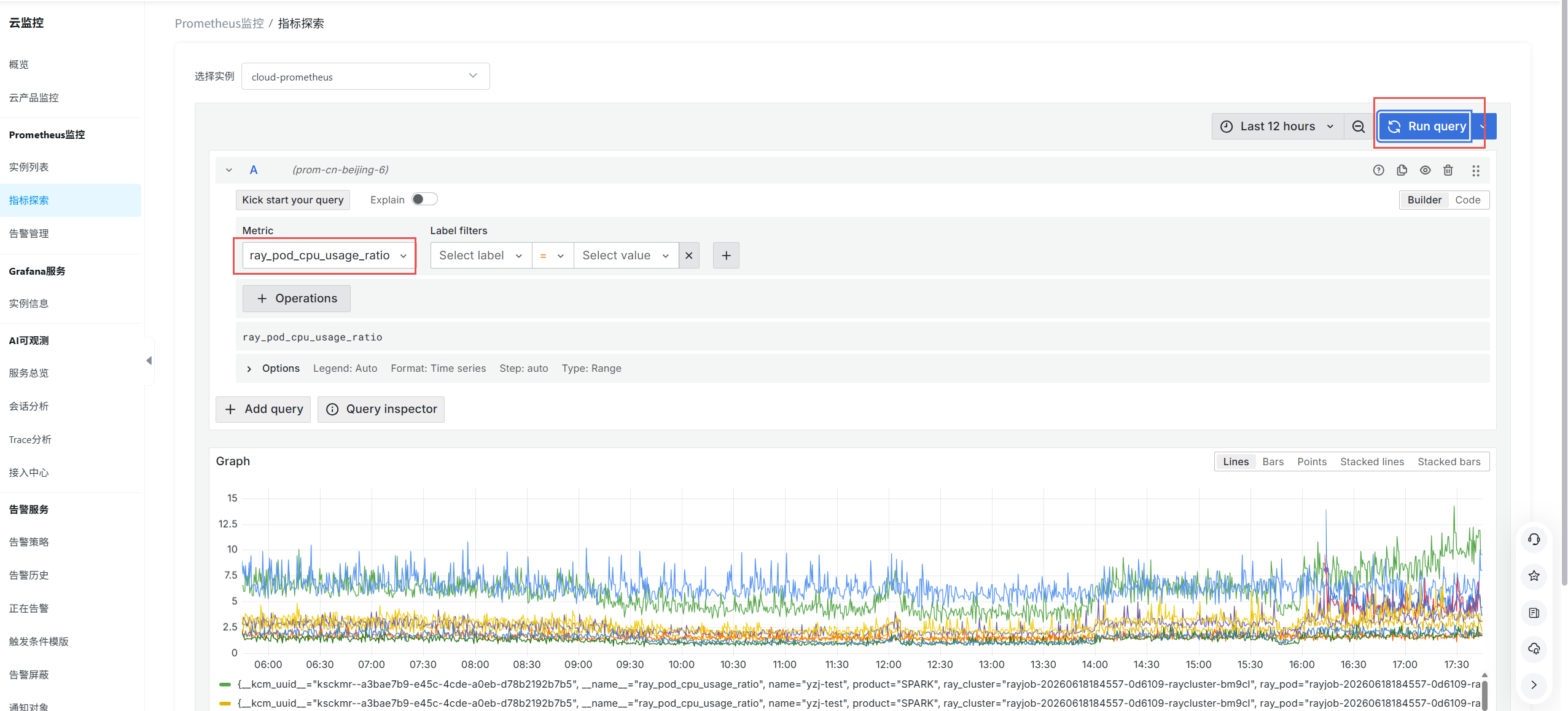Open 概览 in the sidebar
1568x711 pixels.
[x=19, y=65]
